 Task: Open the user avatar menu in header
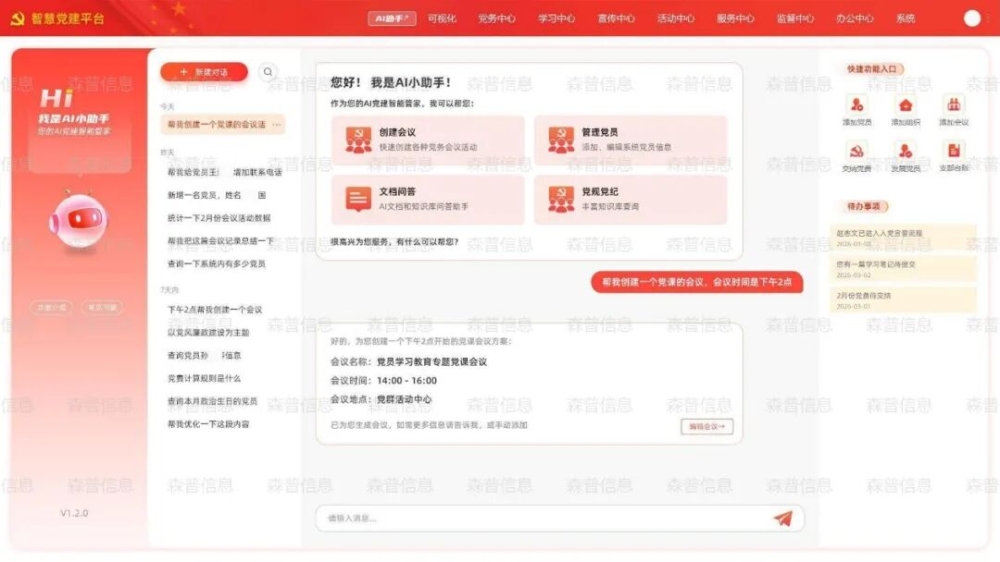[971, 18]
